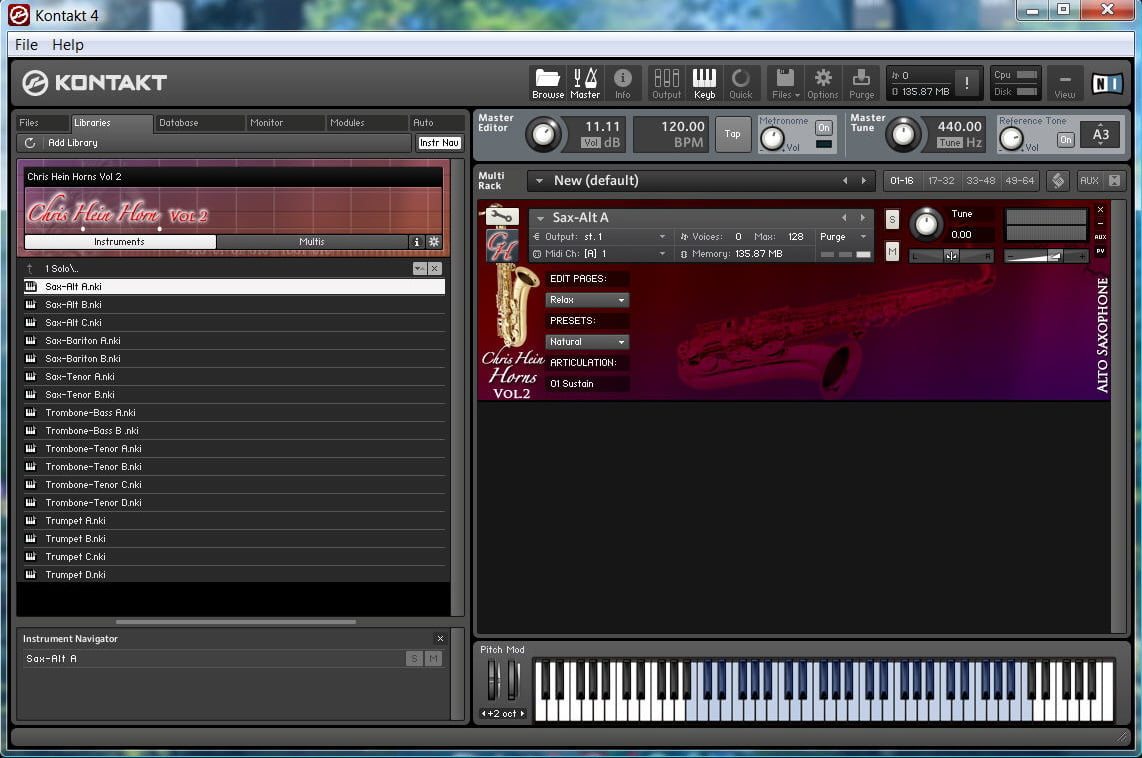Mute the Sax-Alt A instrument in rack
The height and width of the screenshot is (758, 1142).
click(x=892, y=252)
